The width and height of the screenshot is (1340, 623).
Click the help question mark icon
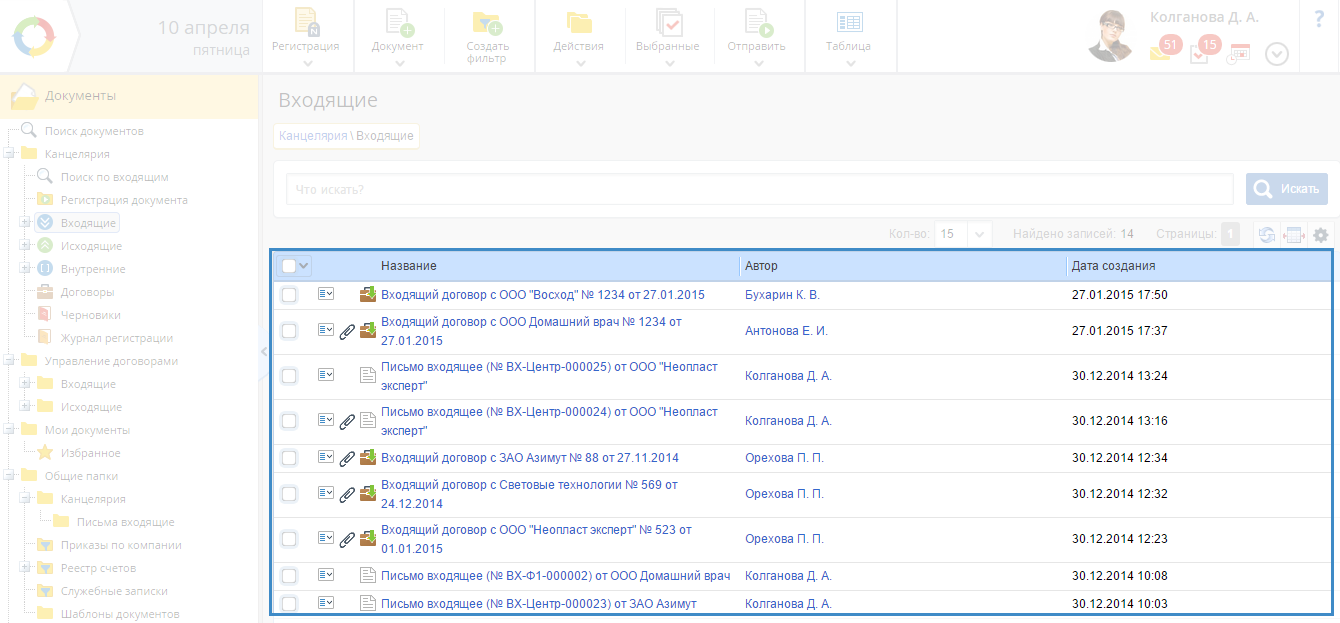click(1318, 19)
